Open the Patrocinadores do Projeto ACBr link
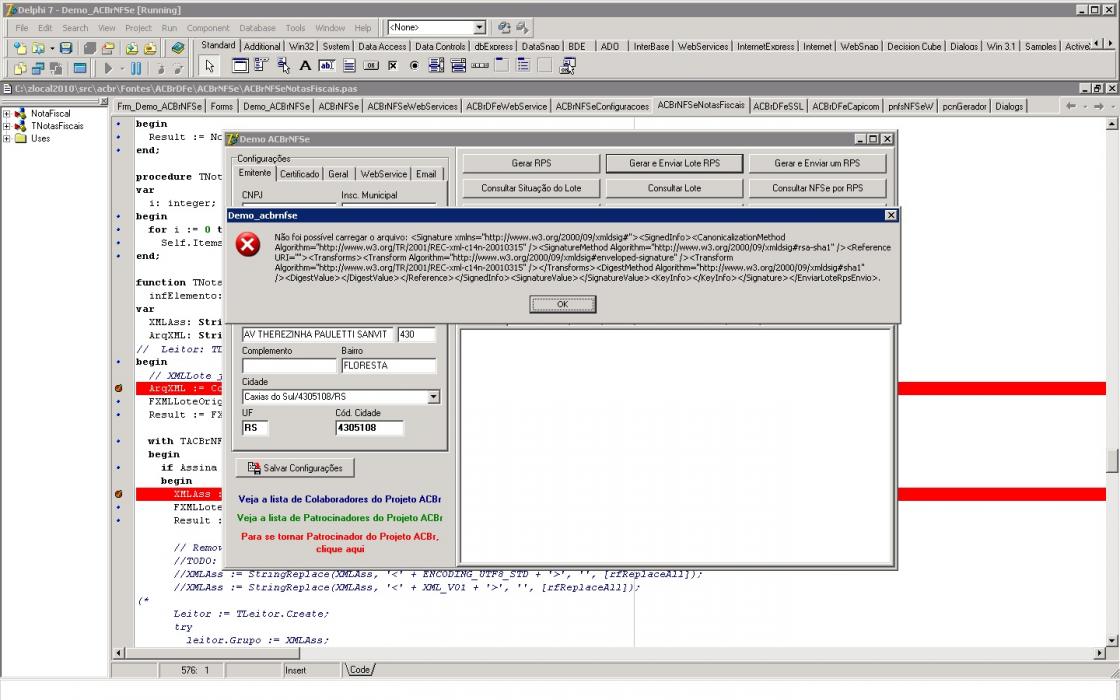The width and height of the screenshot is (1120, 700). coord(339,518)
